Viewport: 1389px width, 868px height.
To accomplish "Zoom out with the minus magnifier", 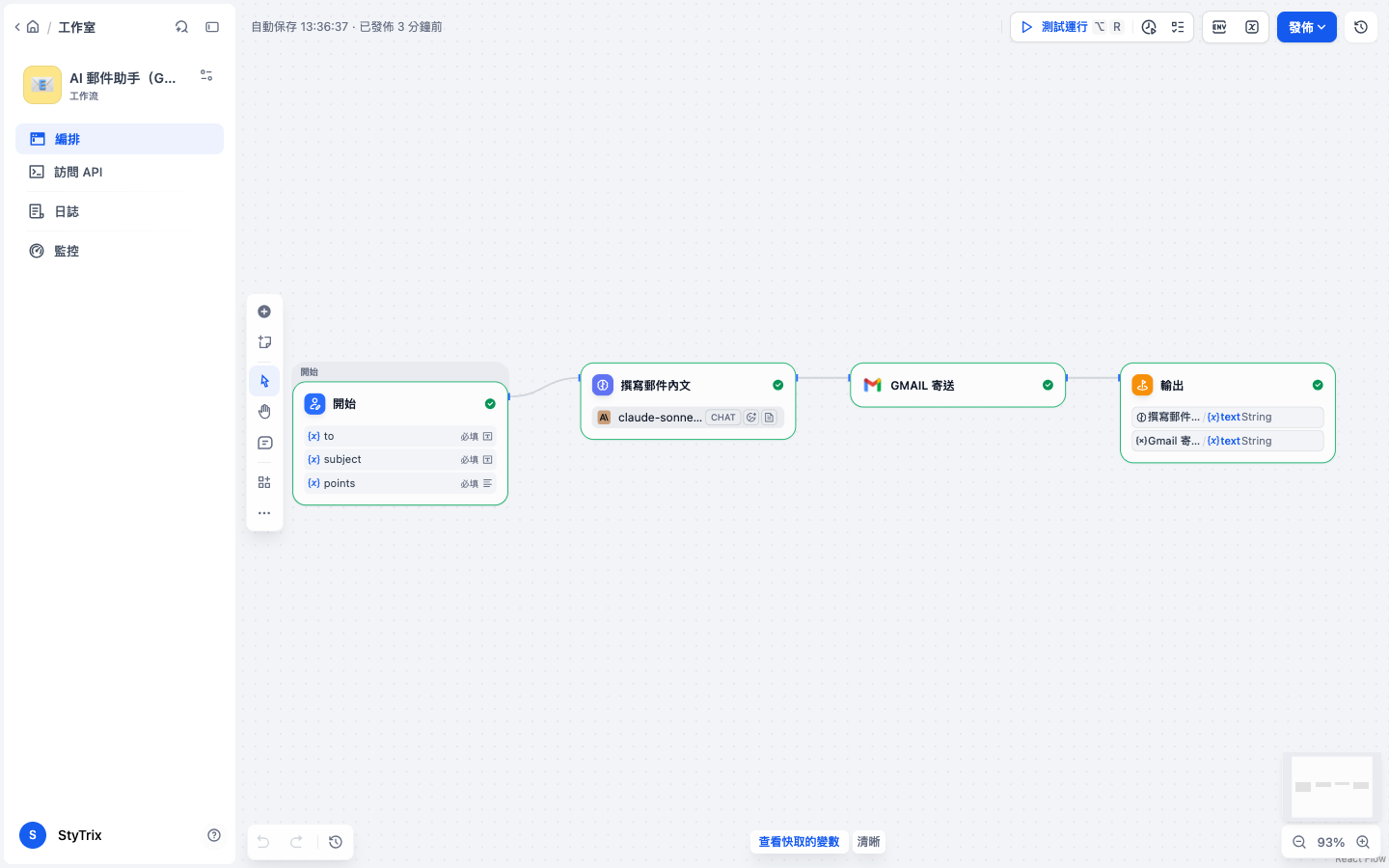I will click(x=1299, y=842).
